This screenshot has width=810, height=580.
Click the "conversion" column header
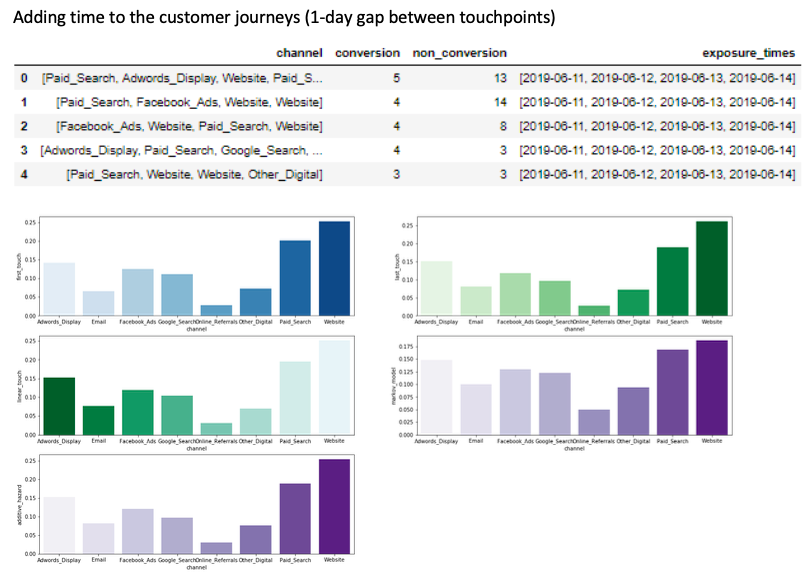pos(367,52)
